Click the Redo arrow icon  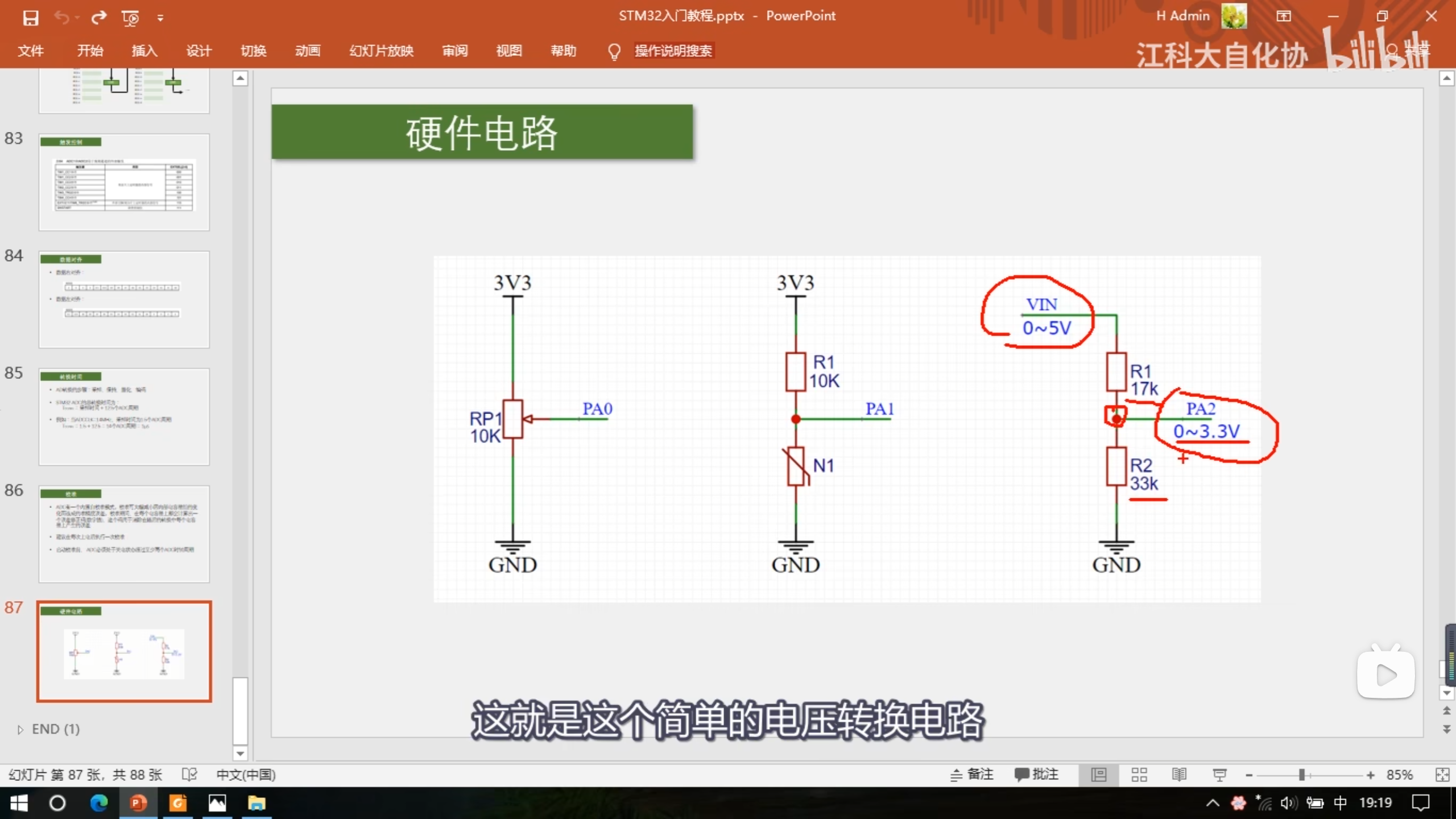(98, 18)
